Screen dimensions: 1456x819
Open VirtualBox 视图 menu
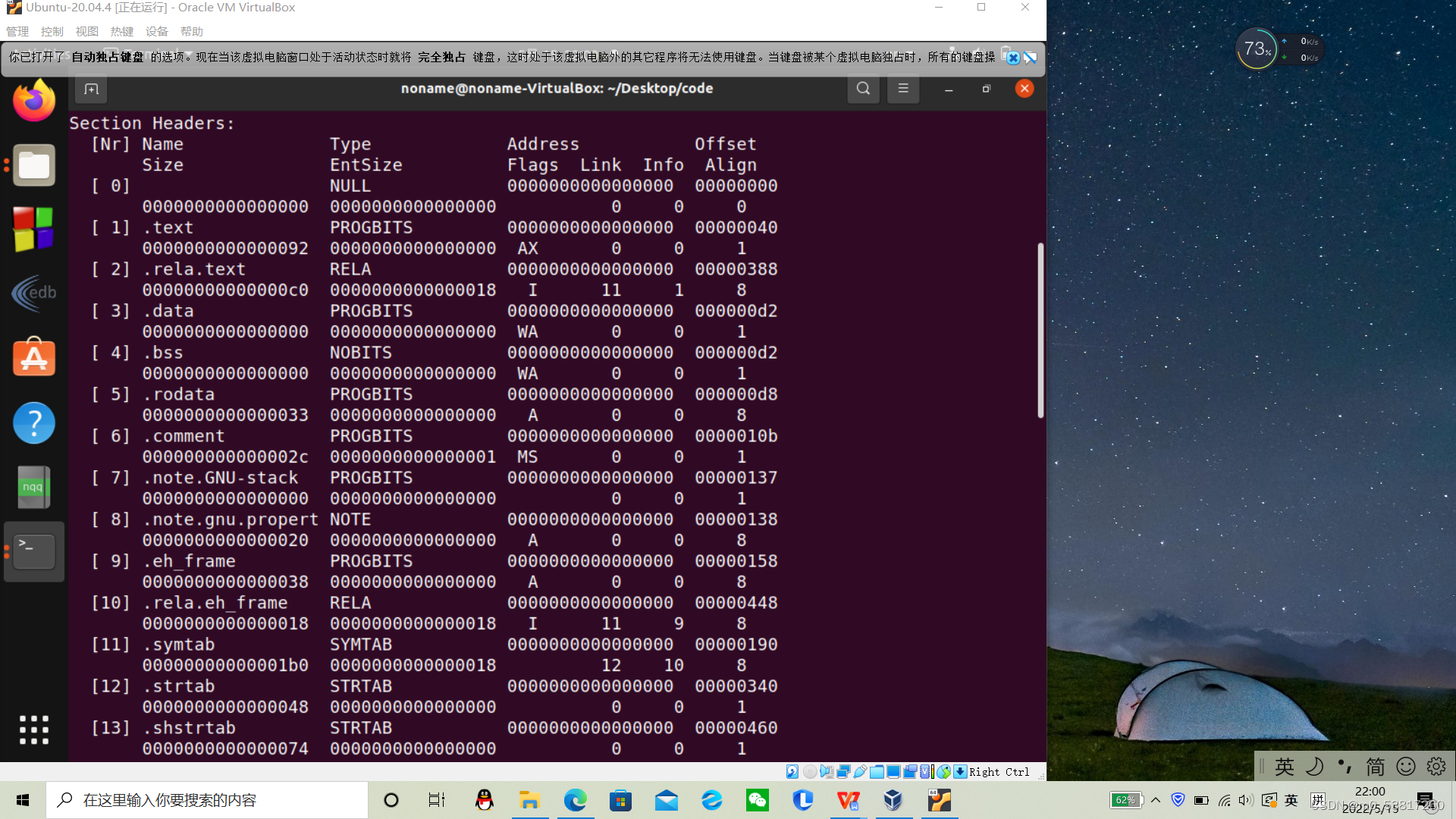coord(87,31)
